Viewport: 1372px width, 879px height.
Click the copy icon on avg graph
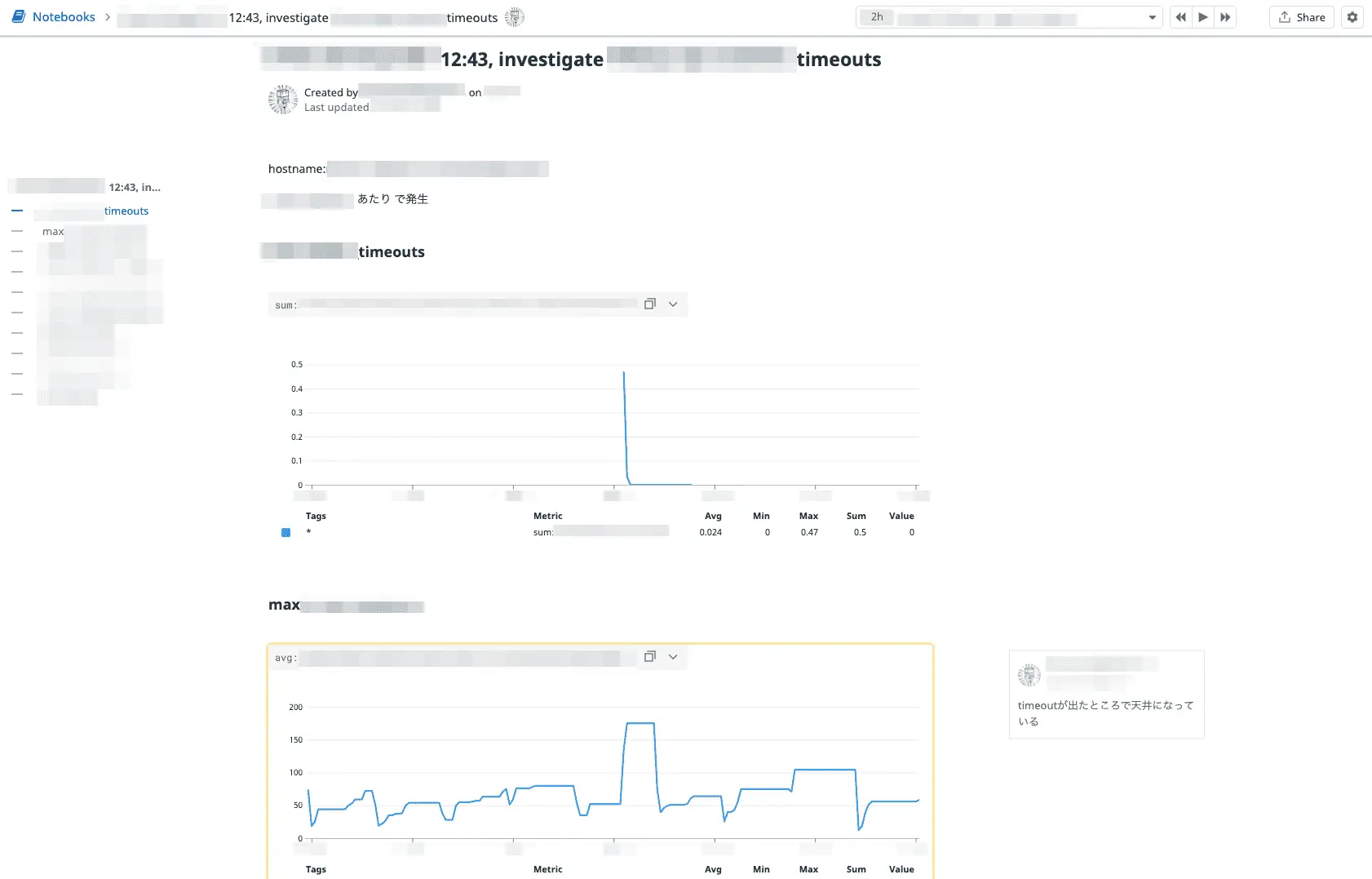649,657
